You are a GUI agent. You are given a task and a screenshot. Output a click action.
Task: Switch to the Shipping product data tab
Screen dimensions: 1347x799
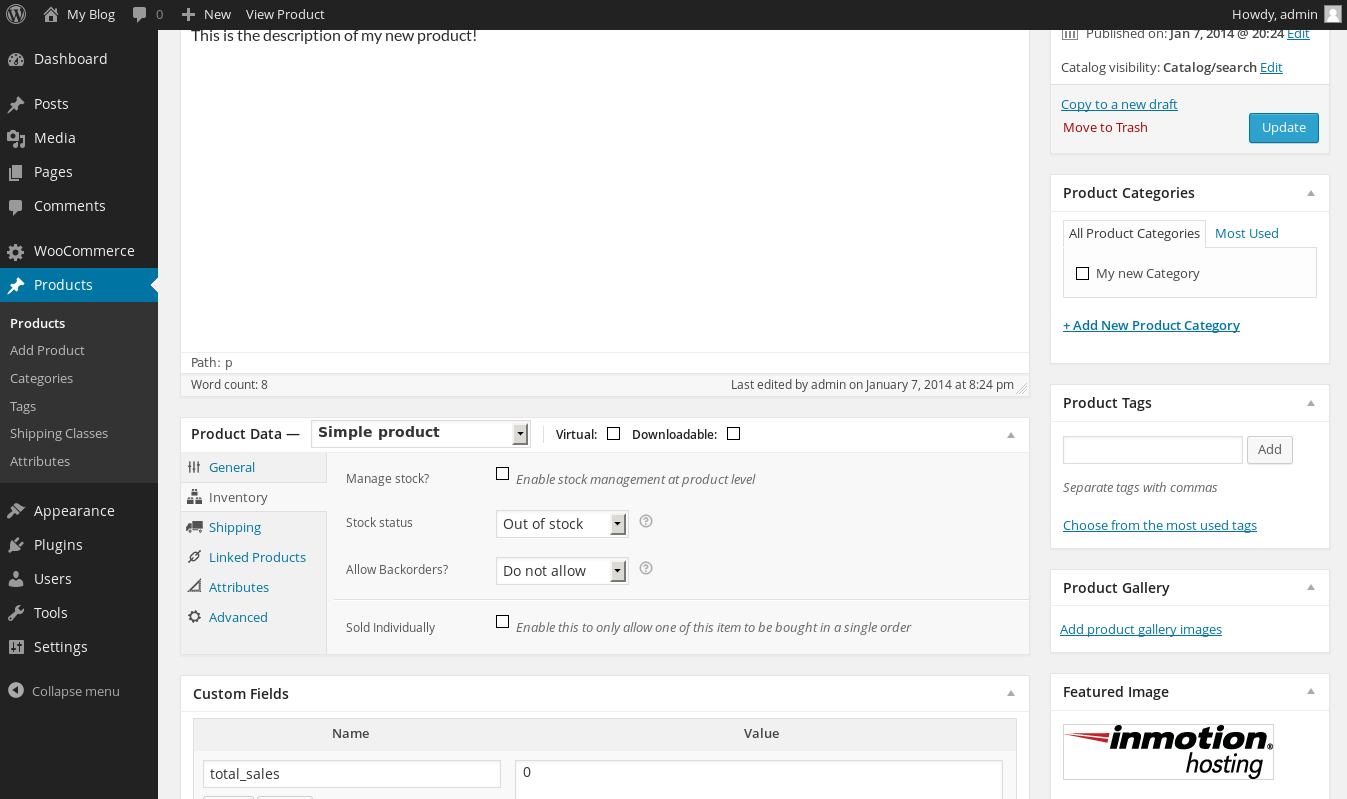[x=234, y=527]
